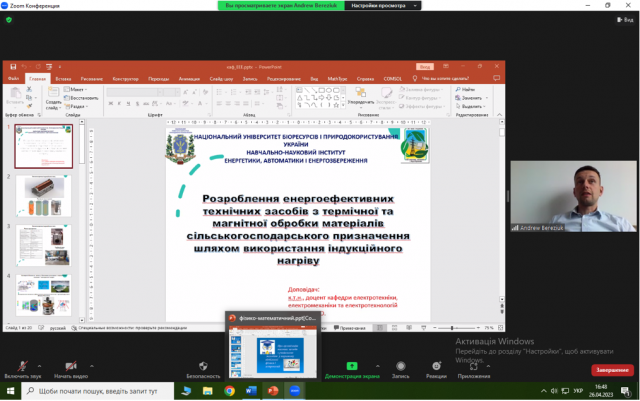Toggle Strikethrough formatting in font group
This screenshot has height=401, width=640.
pos(146,104)
